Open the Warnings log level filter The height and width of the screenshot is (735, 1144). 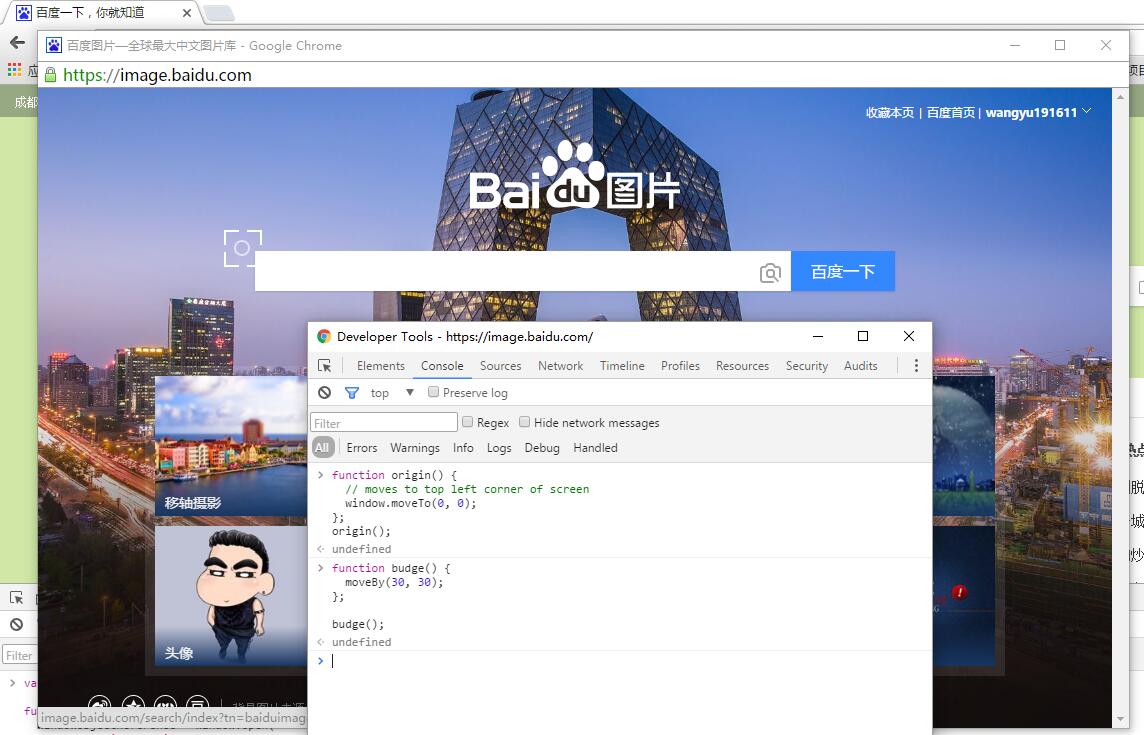[x=415, y=447]
